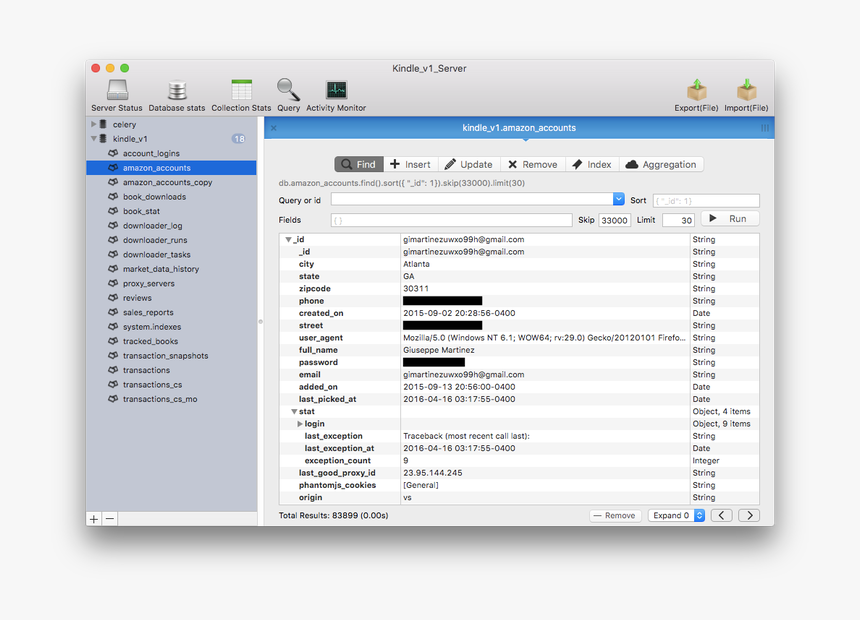This screenshot has width=860, height=620.
Task: Click the zipcode value 30311
Action: (x=416, y=289)
